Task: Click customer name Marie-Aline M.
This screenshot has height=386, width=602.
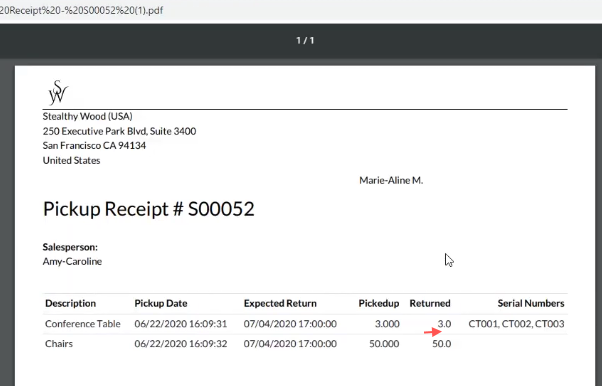Action: pos(391,180)
